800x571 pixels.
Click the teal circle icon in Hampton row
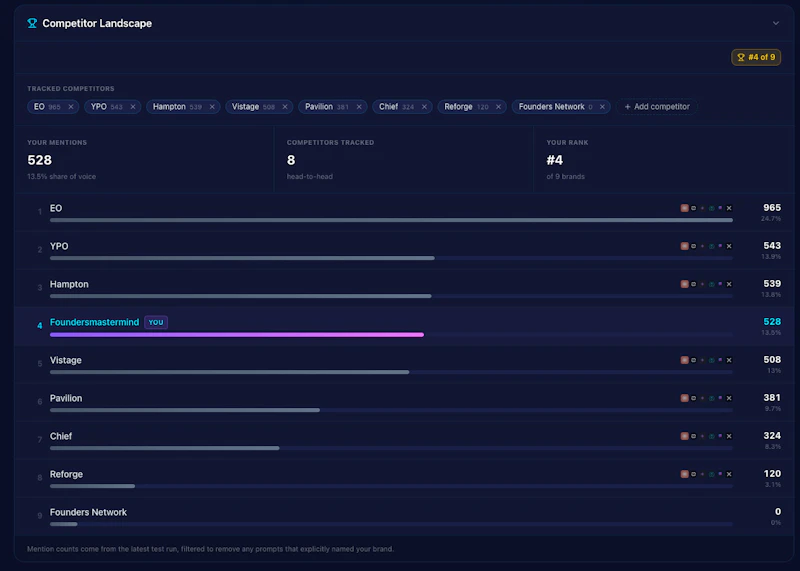coord(711,284)
